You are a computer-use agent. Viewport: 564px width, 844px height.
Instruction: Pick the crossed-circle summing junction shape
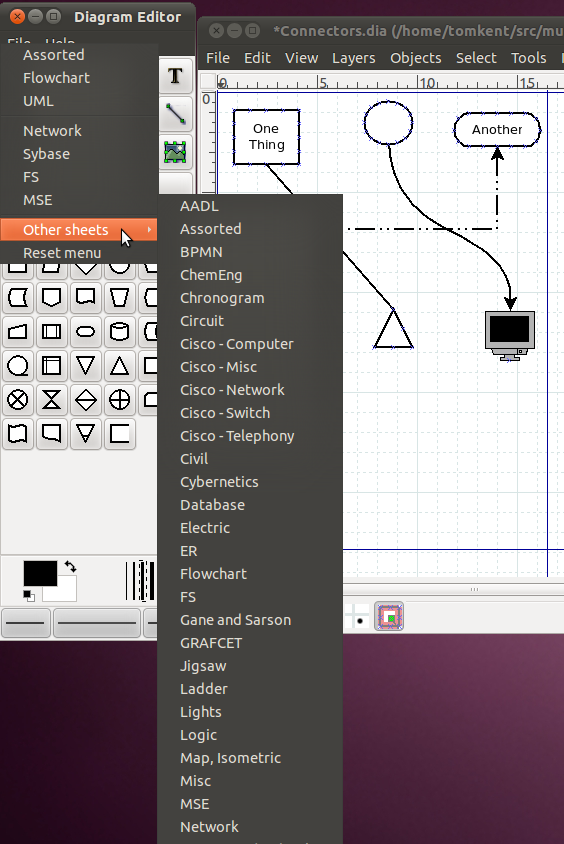18,400
